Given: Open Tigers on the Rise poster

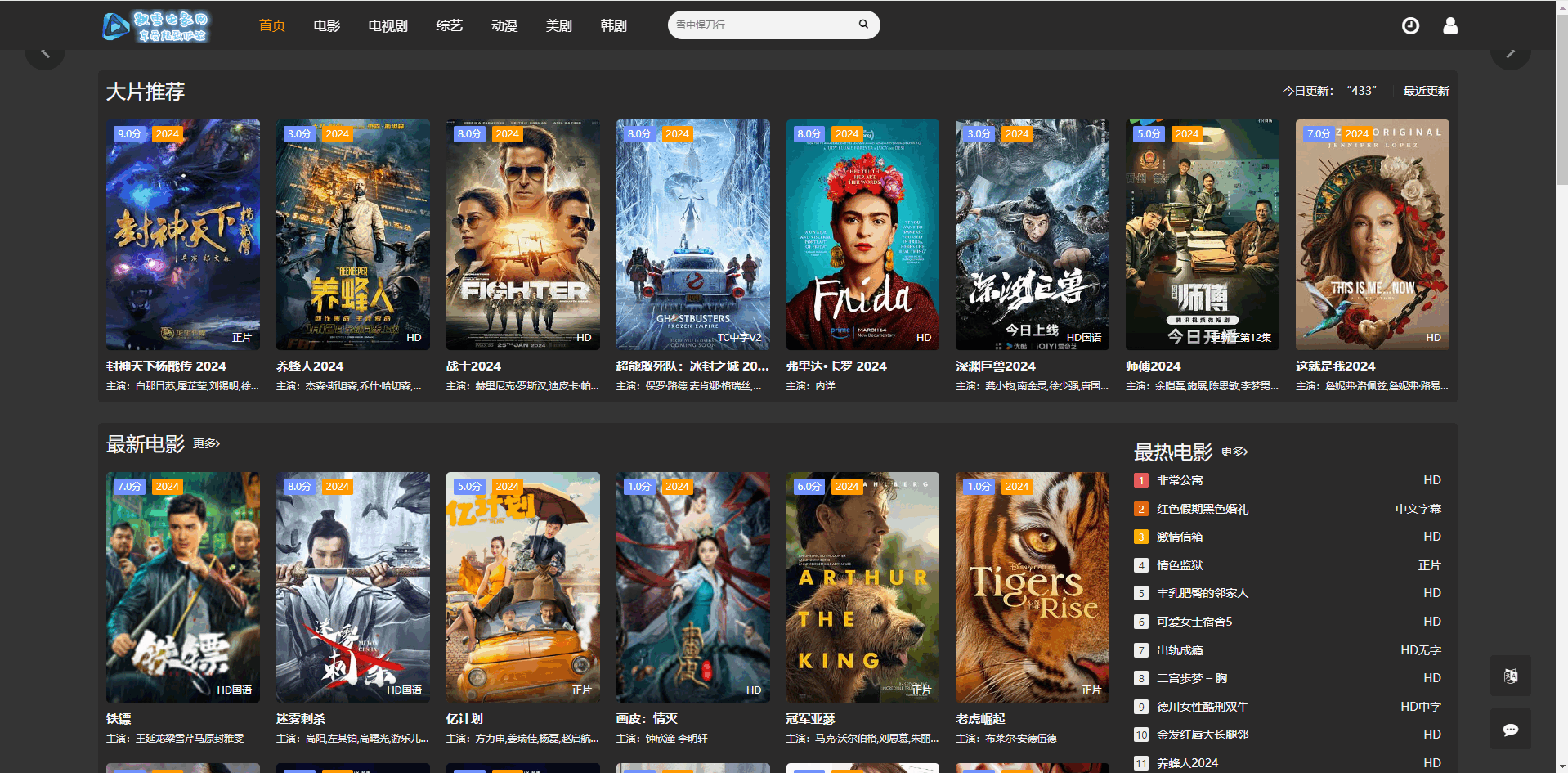Looking at the screenshot, I should tap(1033, 587).
